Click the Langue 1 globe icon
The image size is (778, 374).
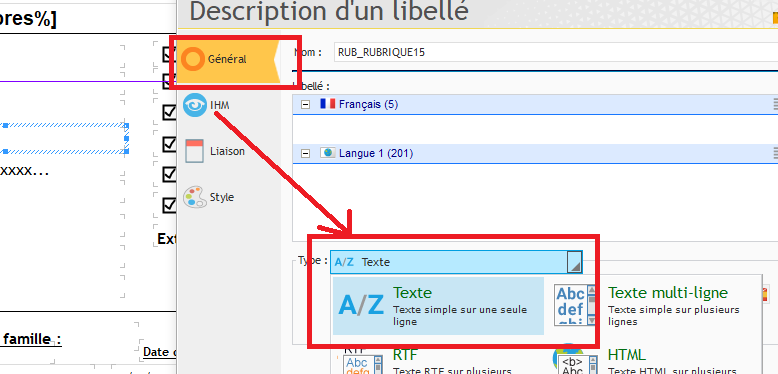pos(327,153)
